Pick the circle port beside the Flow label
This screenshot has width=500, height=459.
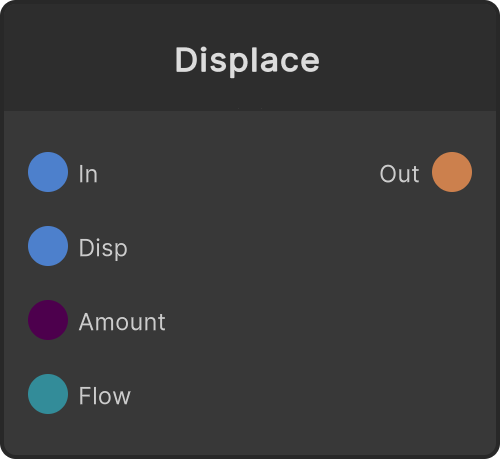tap(48, 394)
